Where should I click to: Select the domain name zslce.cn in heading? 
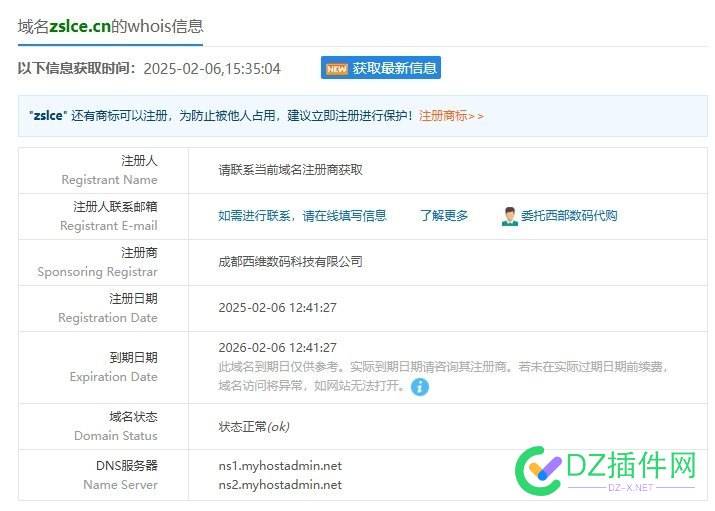(x=80, y=26)
